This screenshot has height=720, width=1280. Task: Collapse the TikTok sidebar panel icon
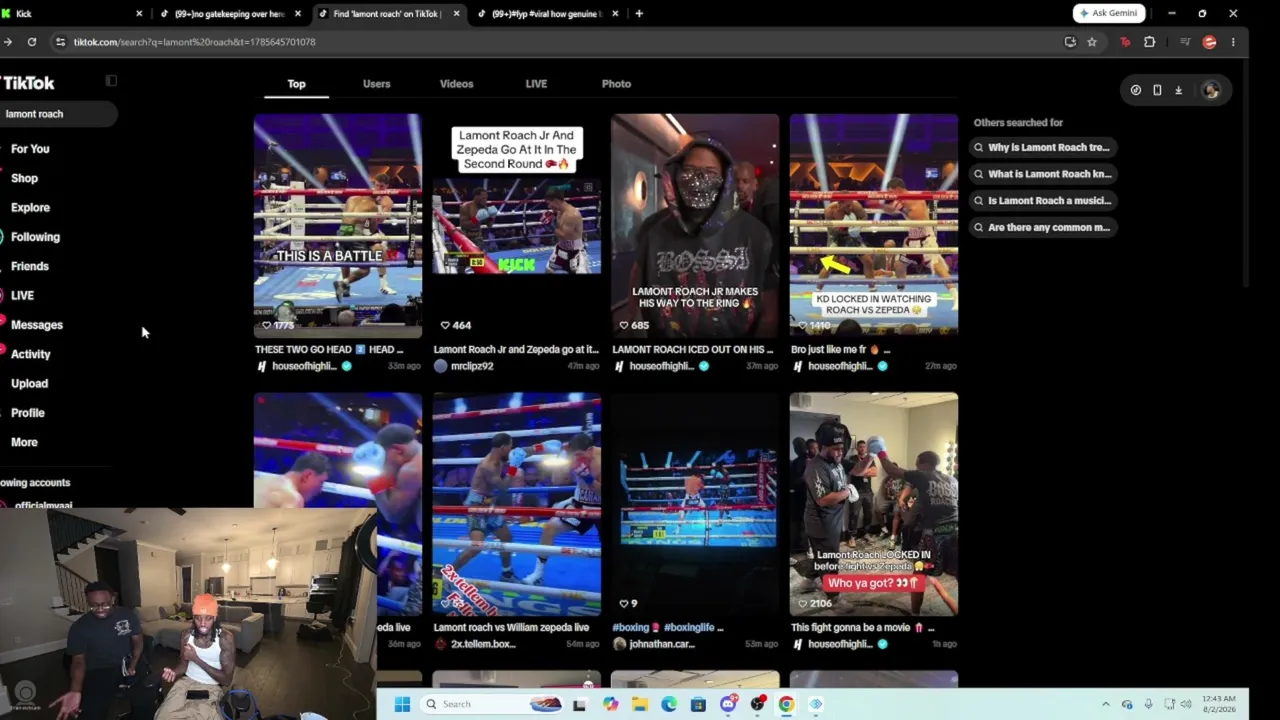pos(111,81)
